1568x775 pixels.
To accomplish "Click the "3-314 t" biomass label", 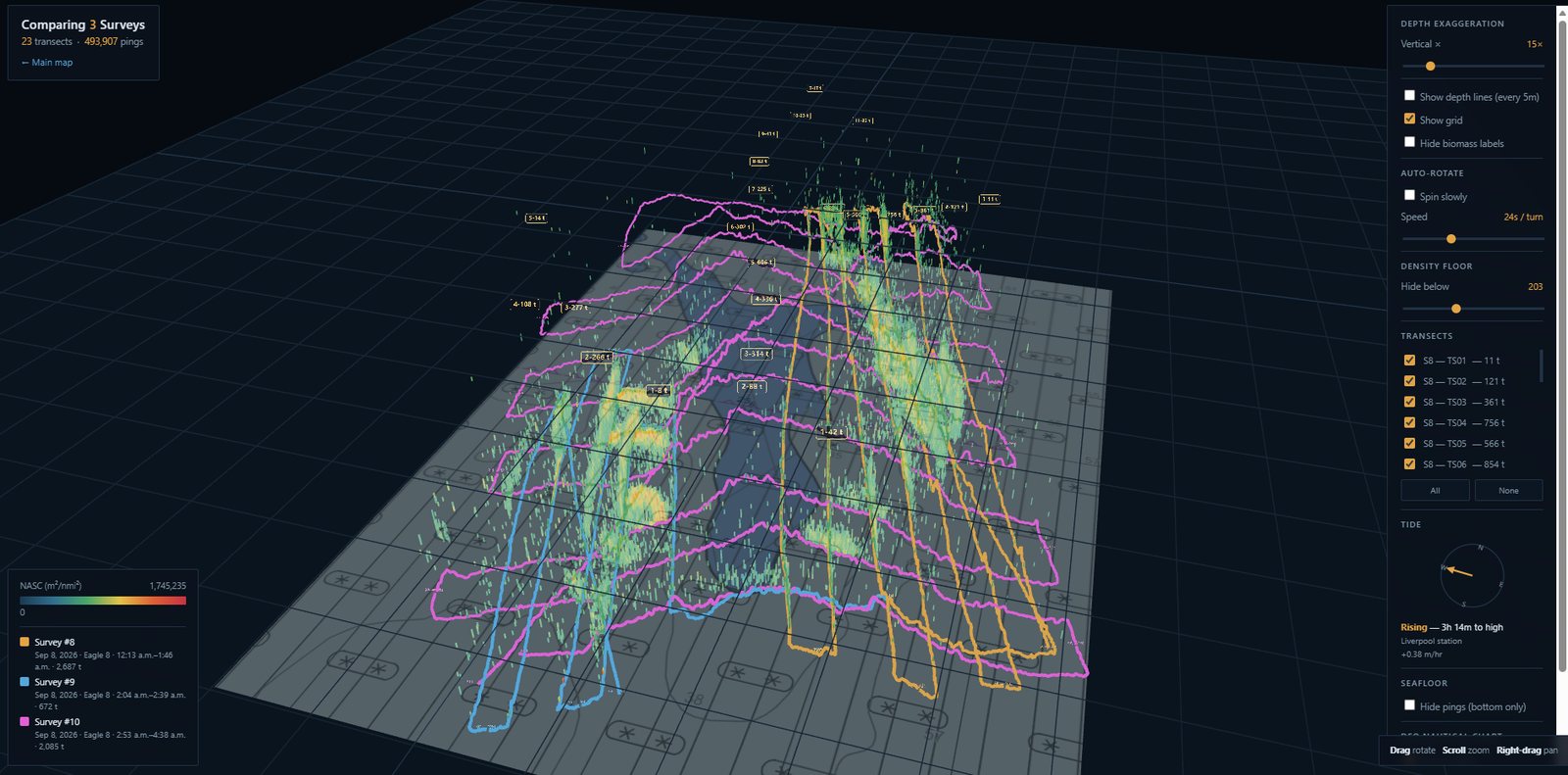I will tap(756, 354).
